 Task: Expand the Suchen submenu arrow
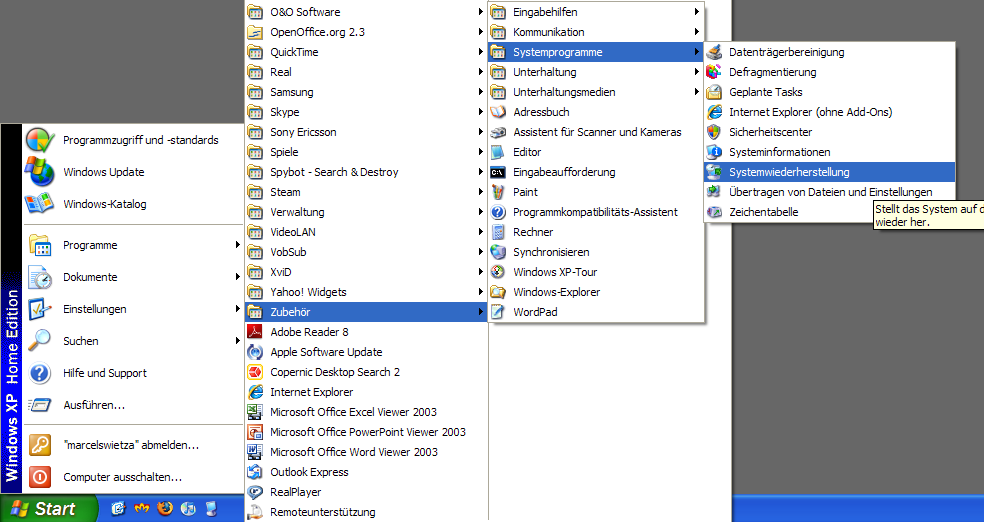[x=238, y=341]
